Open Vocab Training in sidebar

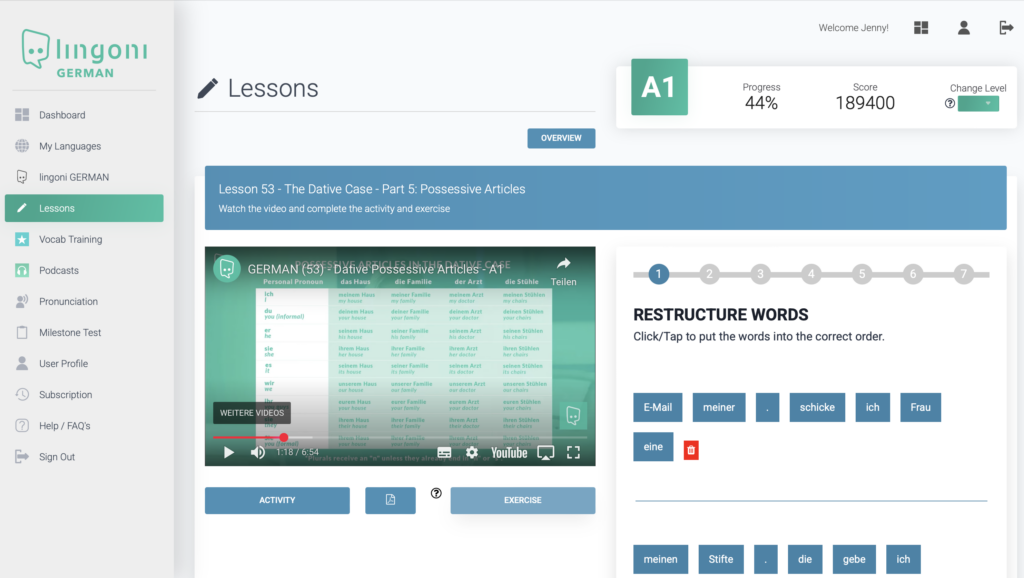pyautogui.click(x=70, y=240)
